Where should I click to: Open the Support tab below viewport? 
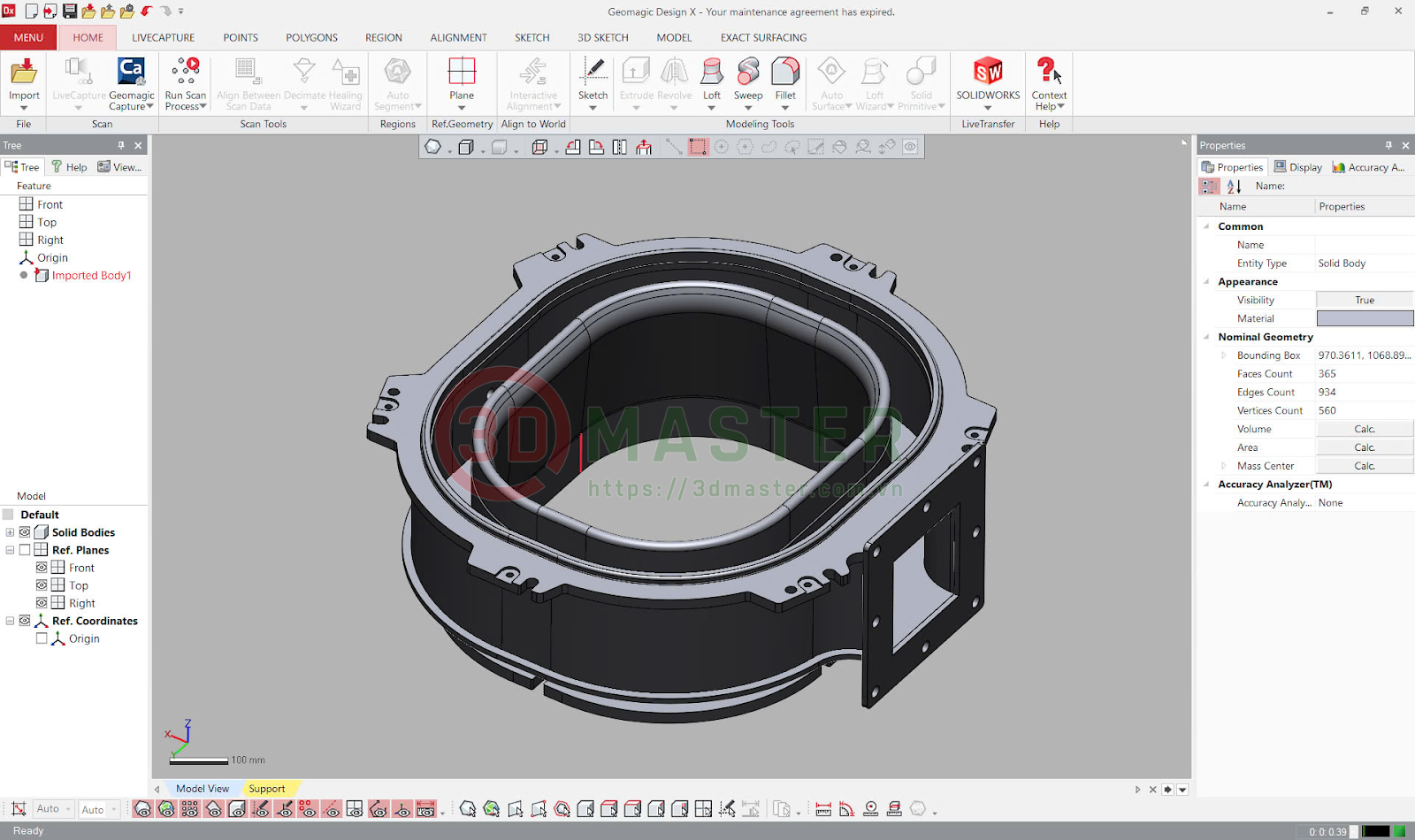(x=267, y=789)
